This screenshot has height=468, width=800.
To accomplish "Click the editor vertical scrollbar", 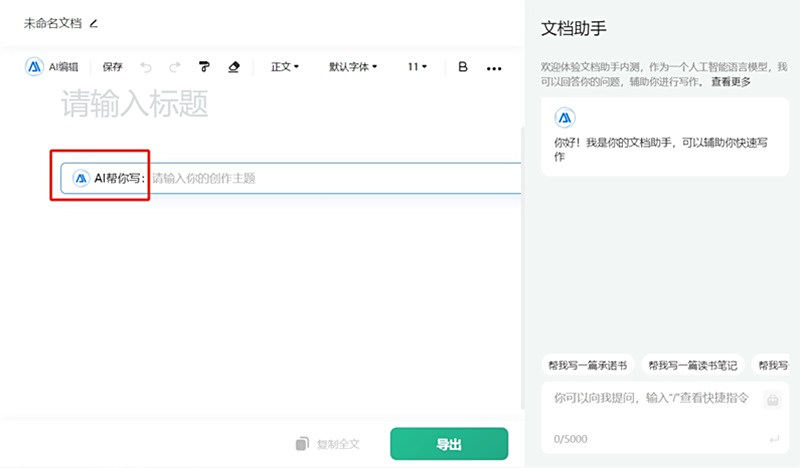I will (x=522, y=268).
